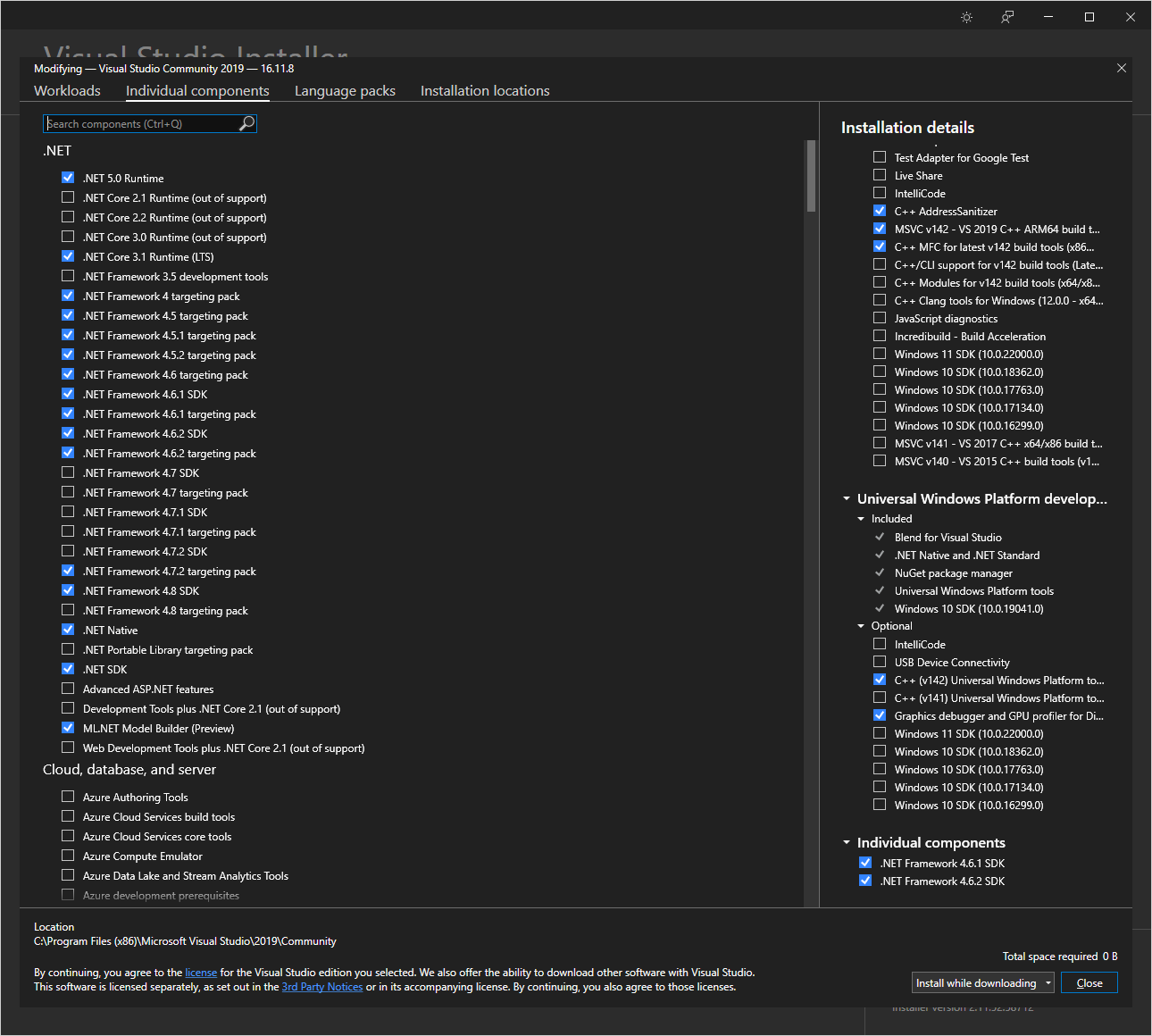Check Azure Authoring Tools
1152x1036 pixels.
tap(68, 797)
